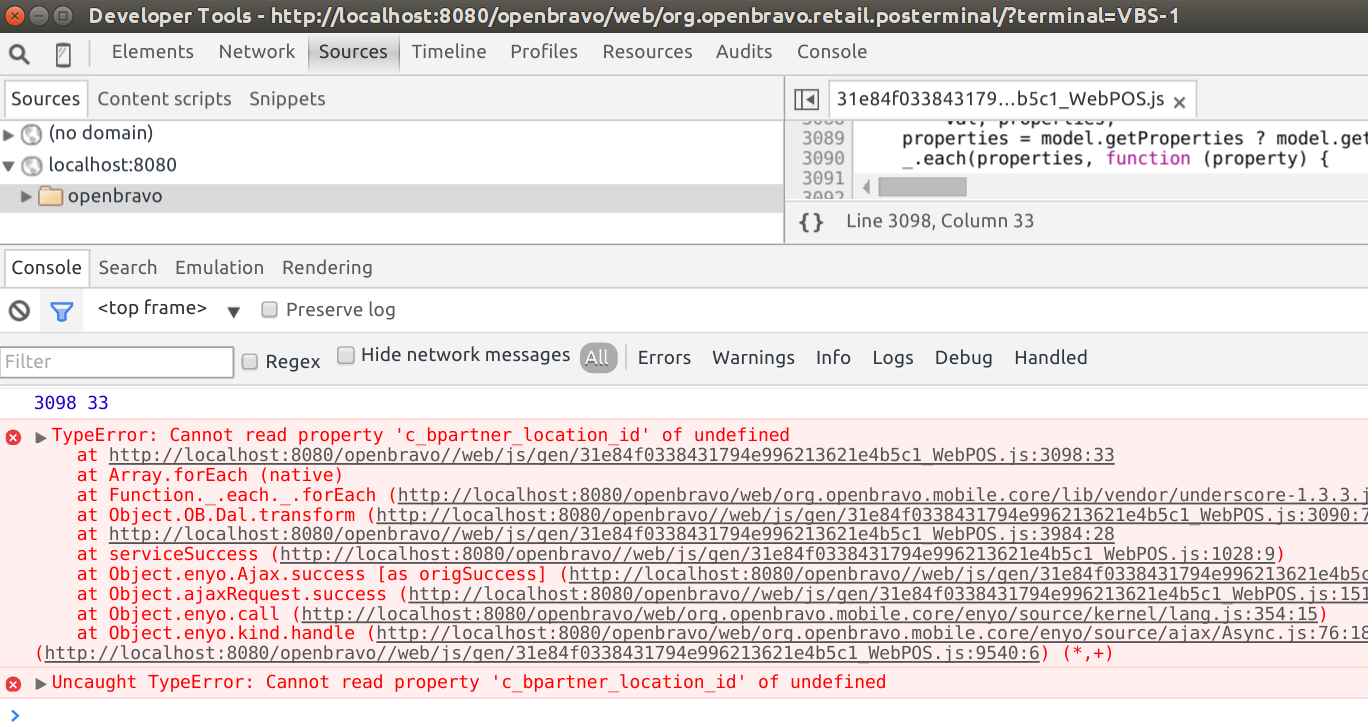
Task: Filter console to Logs
Action: click(x=893, y=358)
